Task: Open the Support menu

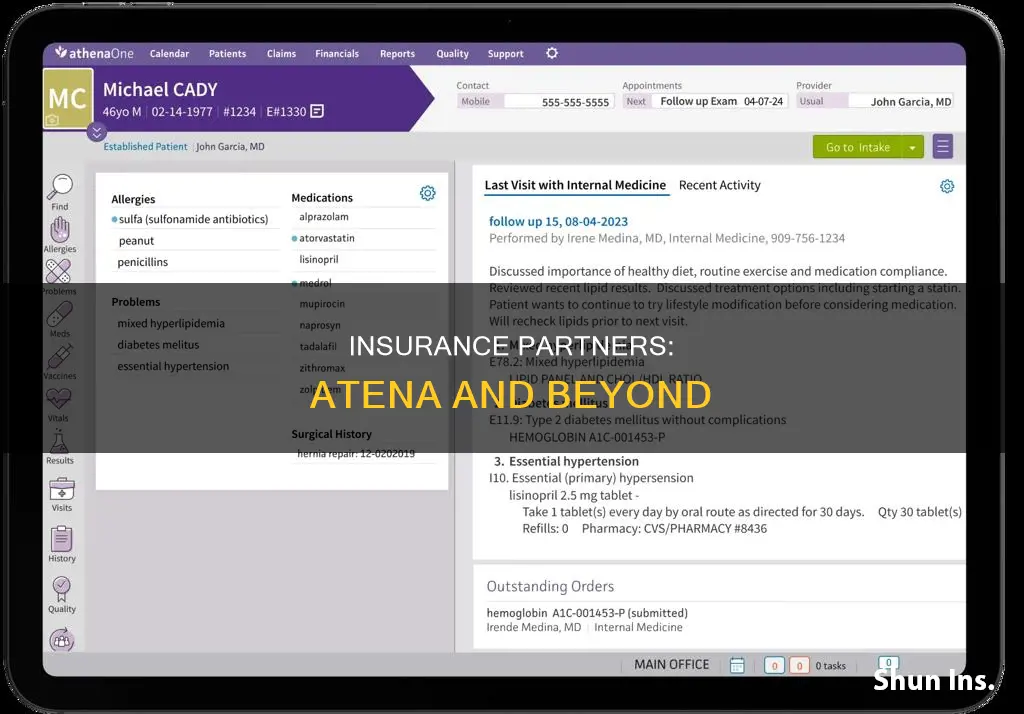Action: coord(505,54)
